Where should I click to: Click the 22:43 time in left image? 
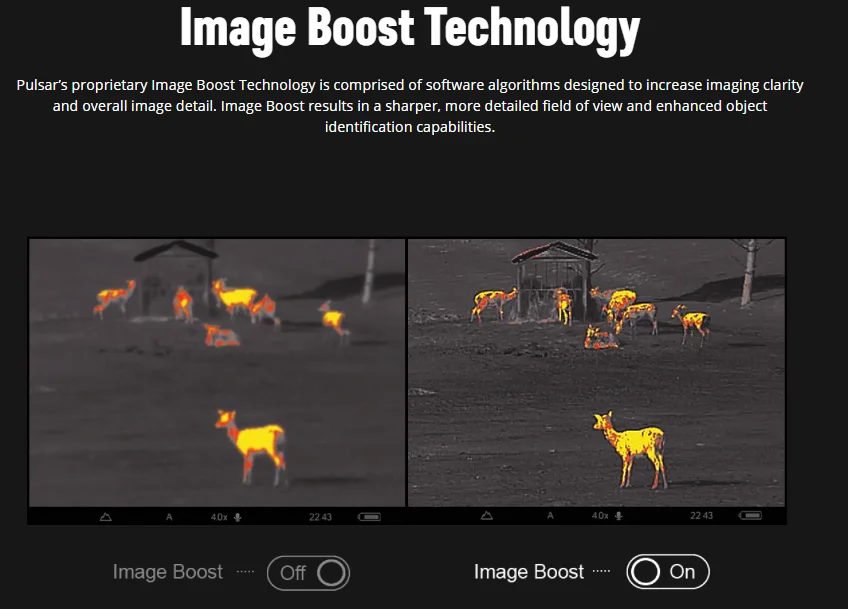coord(320,517)
